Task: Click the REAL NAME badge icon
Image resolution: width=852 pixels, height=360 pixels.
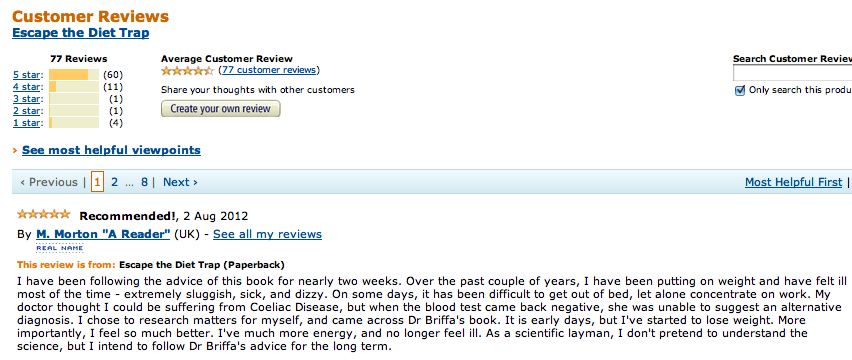Action: click(60, 248)
